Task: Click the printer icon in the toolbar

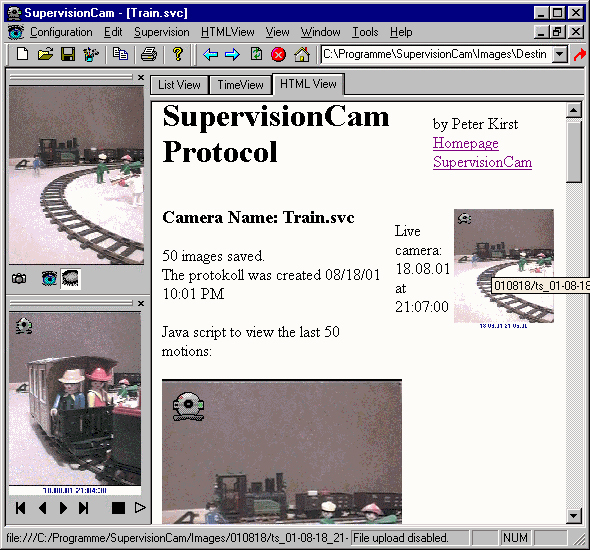Action: tap(149, 54)
